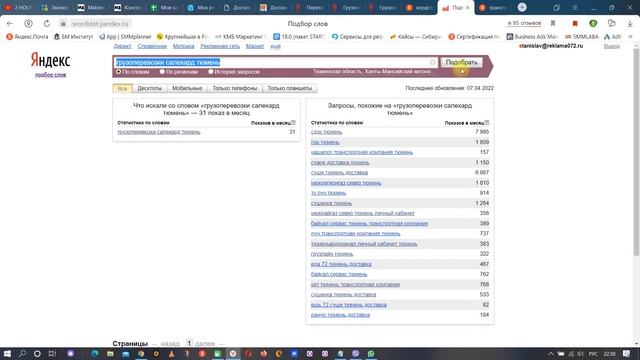
Task: Open the Директ link
Action: coord(122,46)
